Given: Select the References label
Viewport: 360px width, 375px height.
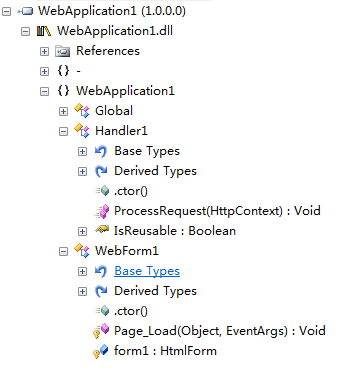Looking at the screenshot, I should click(x=108, y=51).
